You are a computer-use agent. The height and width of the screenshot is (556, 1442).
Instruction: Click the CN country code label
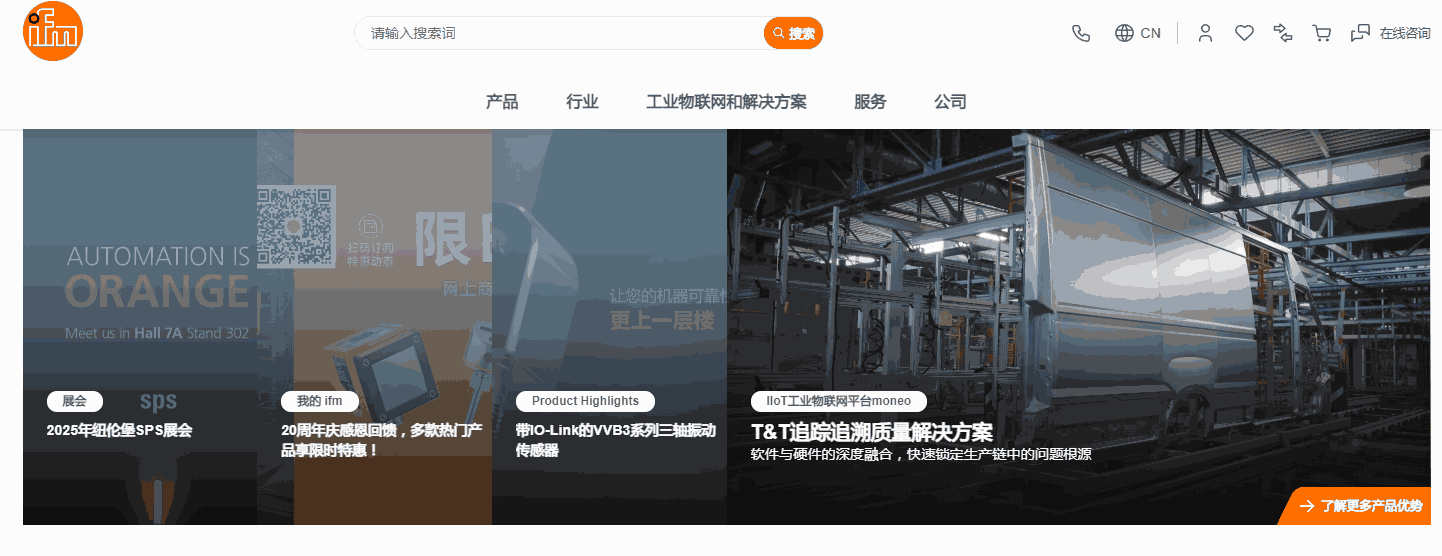pyautogui.click(x=1151, y=33)
